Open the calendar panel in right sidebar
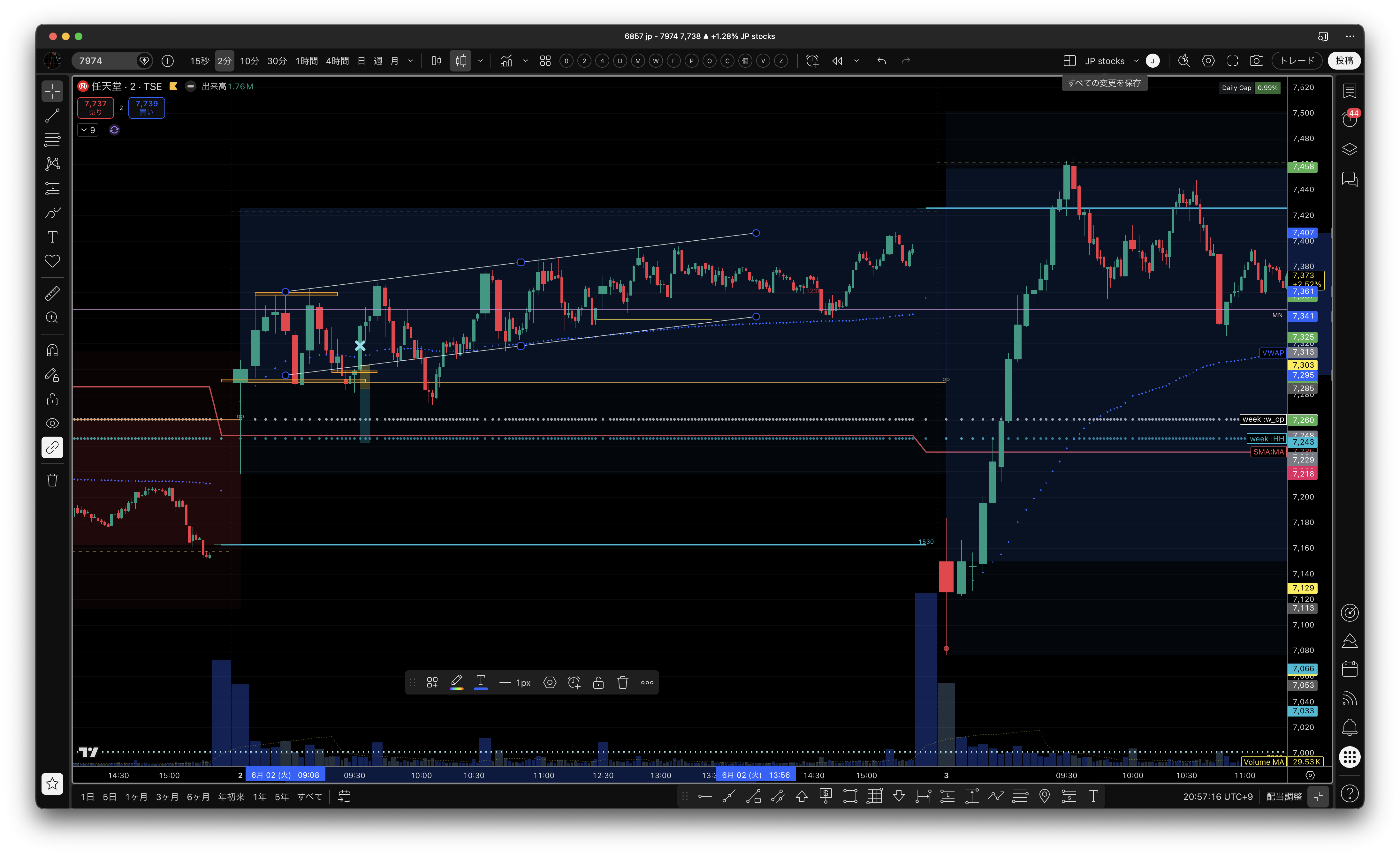Image resolution: width=1400 pixels, height=856 pixels. tap(1350, 669)
